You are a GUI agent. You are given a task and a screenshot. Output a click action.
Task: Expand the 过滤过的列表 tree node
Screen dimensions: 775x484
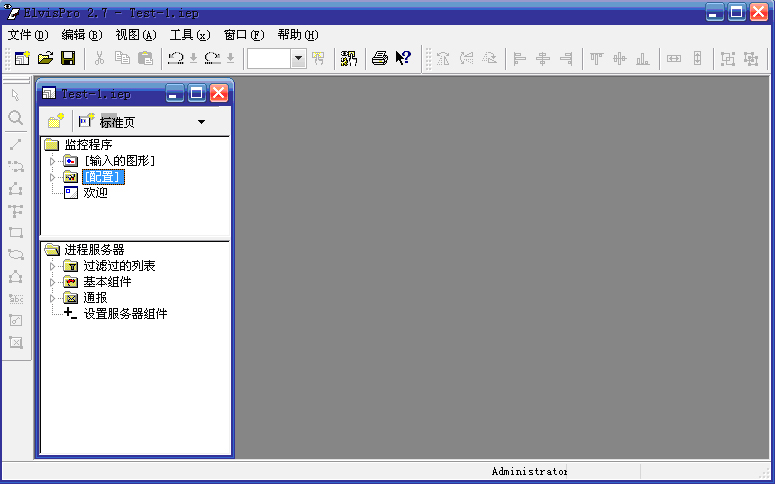(53, 266)
